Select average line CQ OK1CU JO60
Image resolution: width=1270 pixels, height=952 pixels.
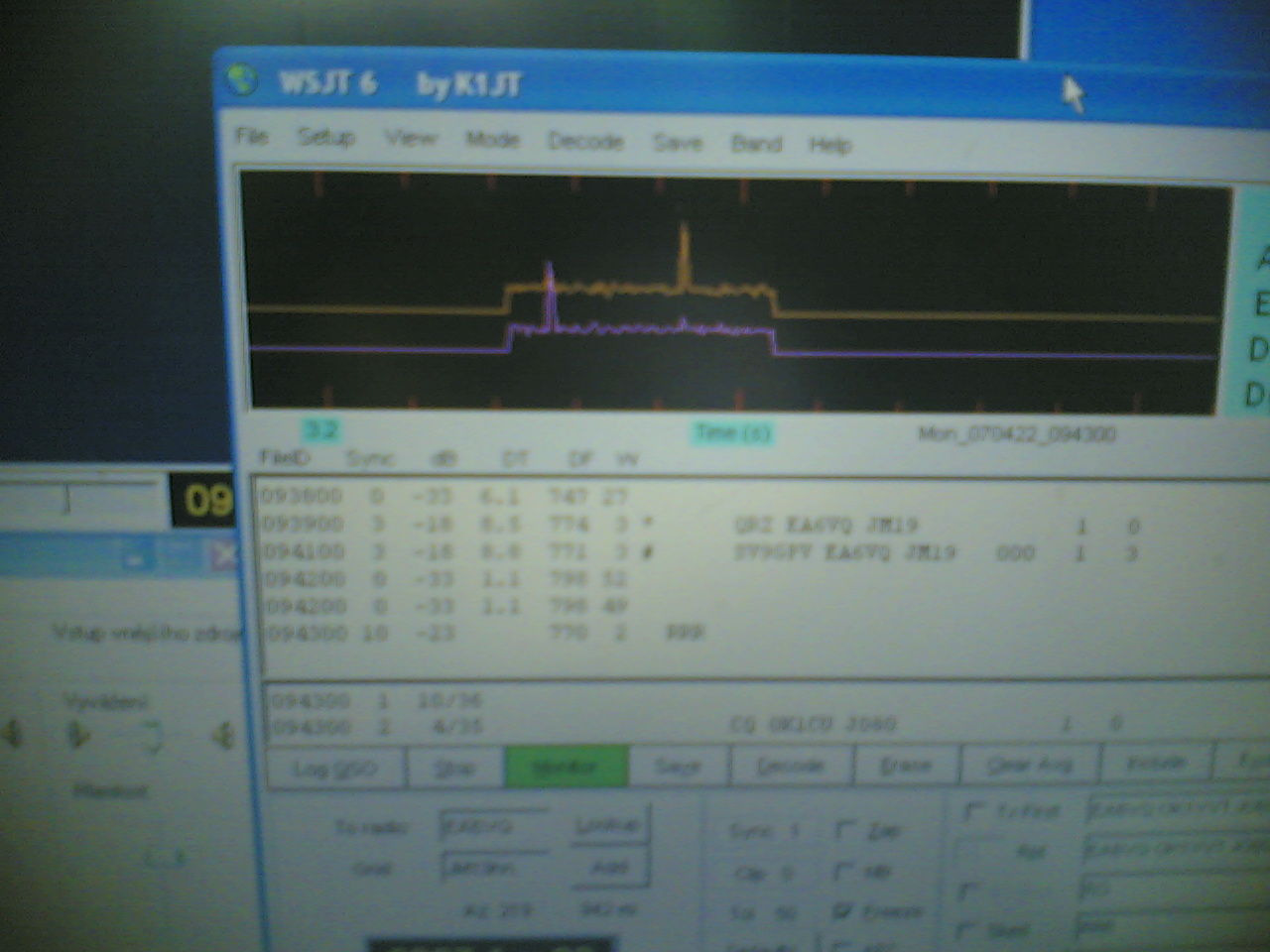(x=813, y=725)
